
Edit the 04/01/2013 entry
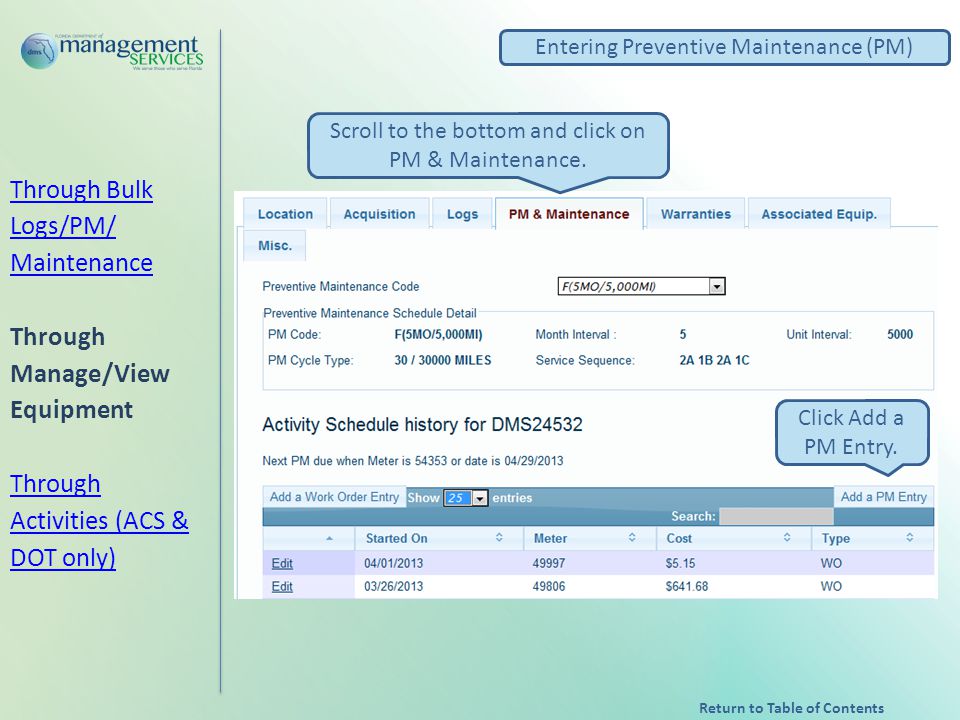tap(282, 563)
